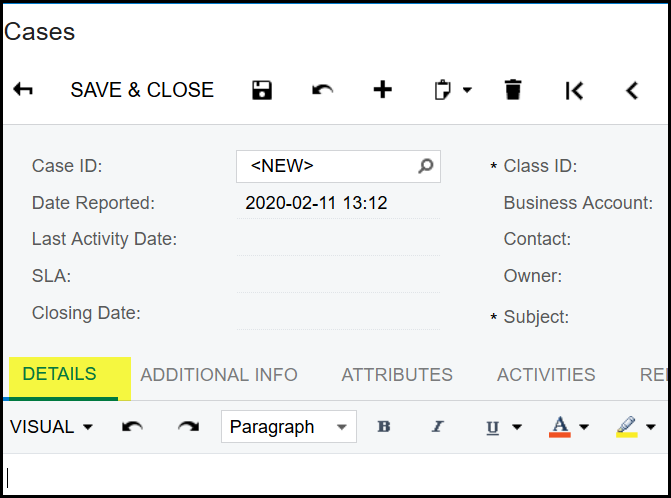Open the Activities tab
The width and height of the screenshot is (671, 498).
coord(546,375)
